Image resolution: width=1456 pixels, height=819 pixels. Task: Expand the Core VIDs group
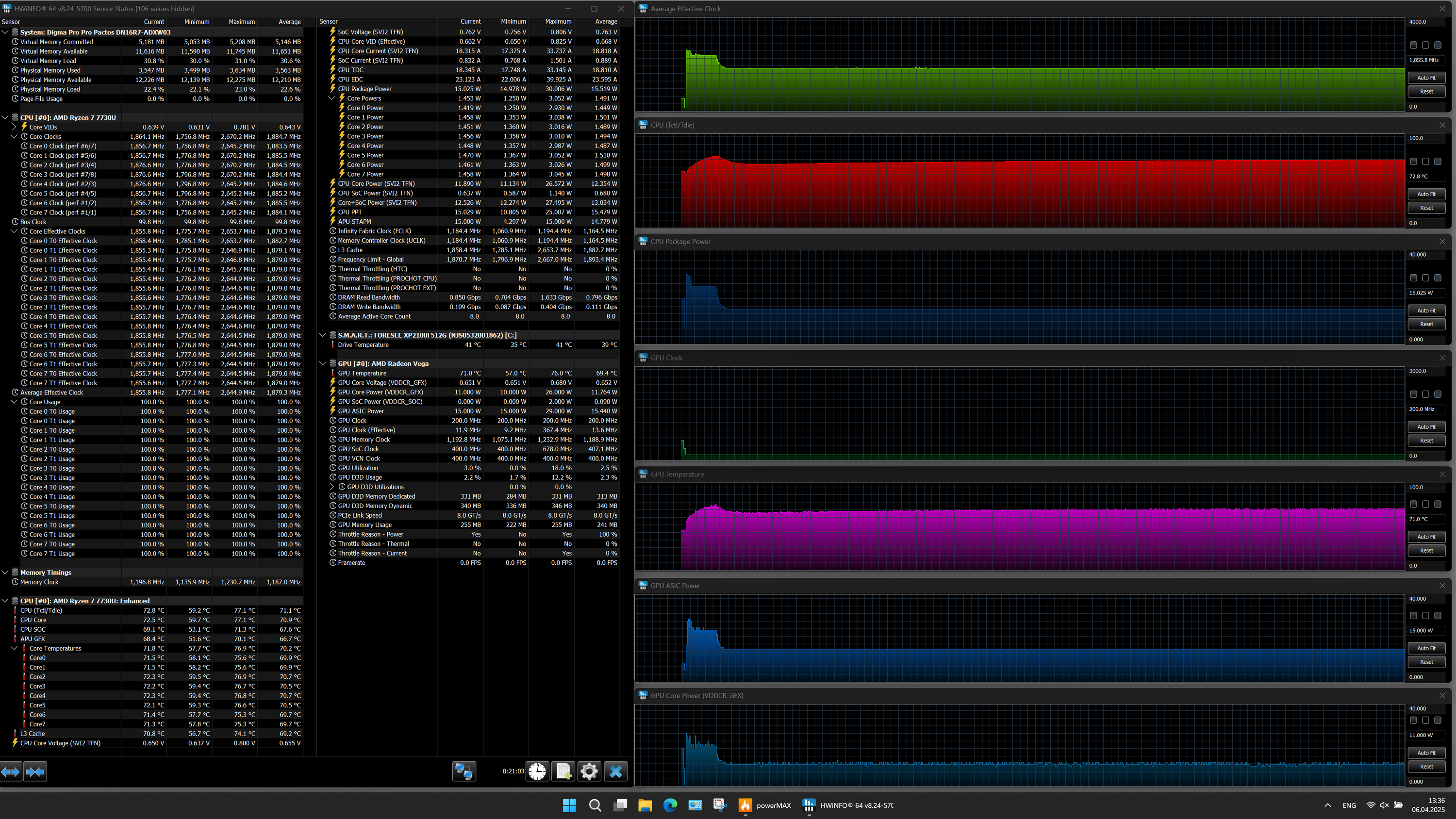click(x=14, y=127)
